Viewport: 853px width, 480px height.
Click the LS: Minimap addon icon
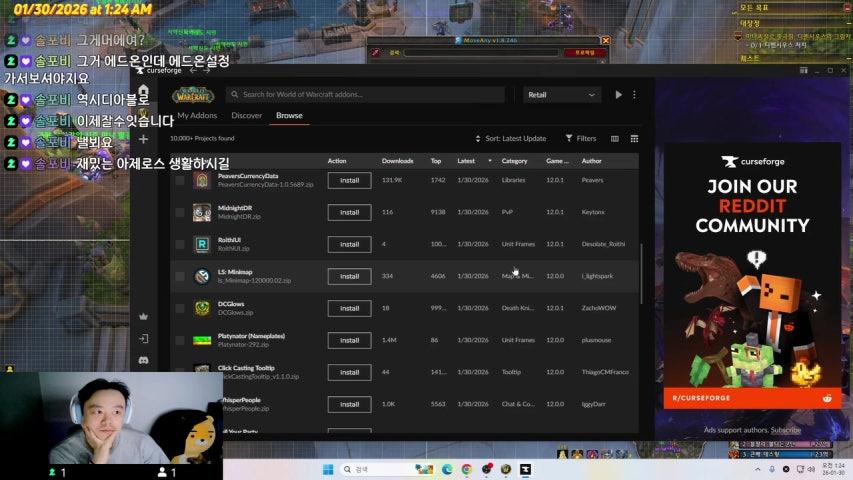pos(202,276)
